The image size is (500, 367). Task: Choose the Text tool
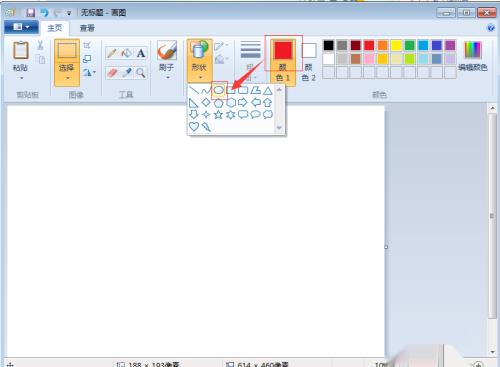141,53
